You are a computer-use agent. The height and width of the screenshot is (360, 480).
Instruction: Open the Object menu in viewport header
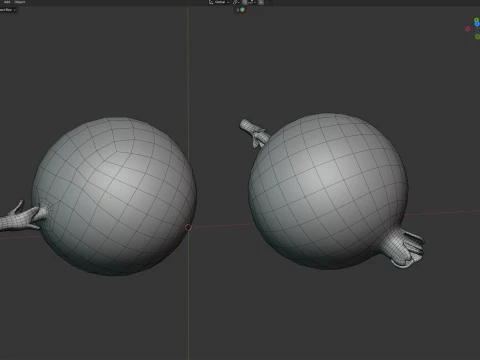(x=20, y=2)
